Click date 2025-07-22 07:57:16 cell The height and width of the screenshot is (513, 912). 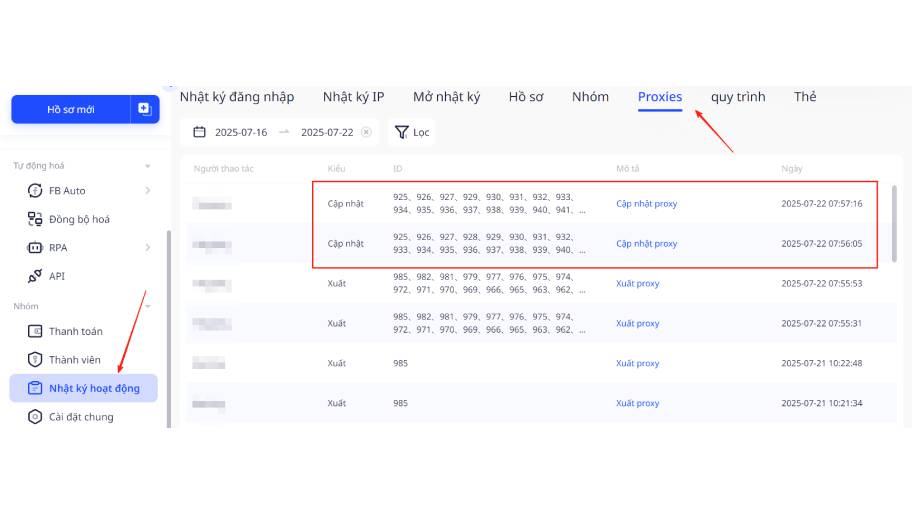(x=822, y=204)
